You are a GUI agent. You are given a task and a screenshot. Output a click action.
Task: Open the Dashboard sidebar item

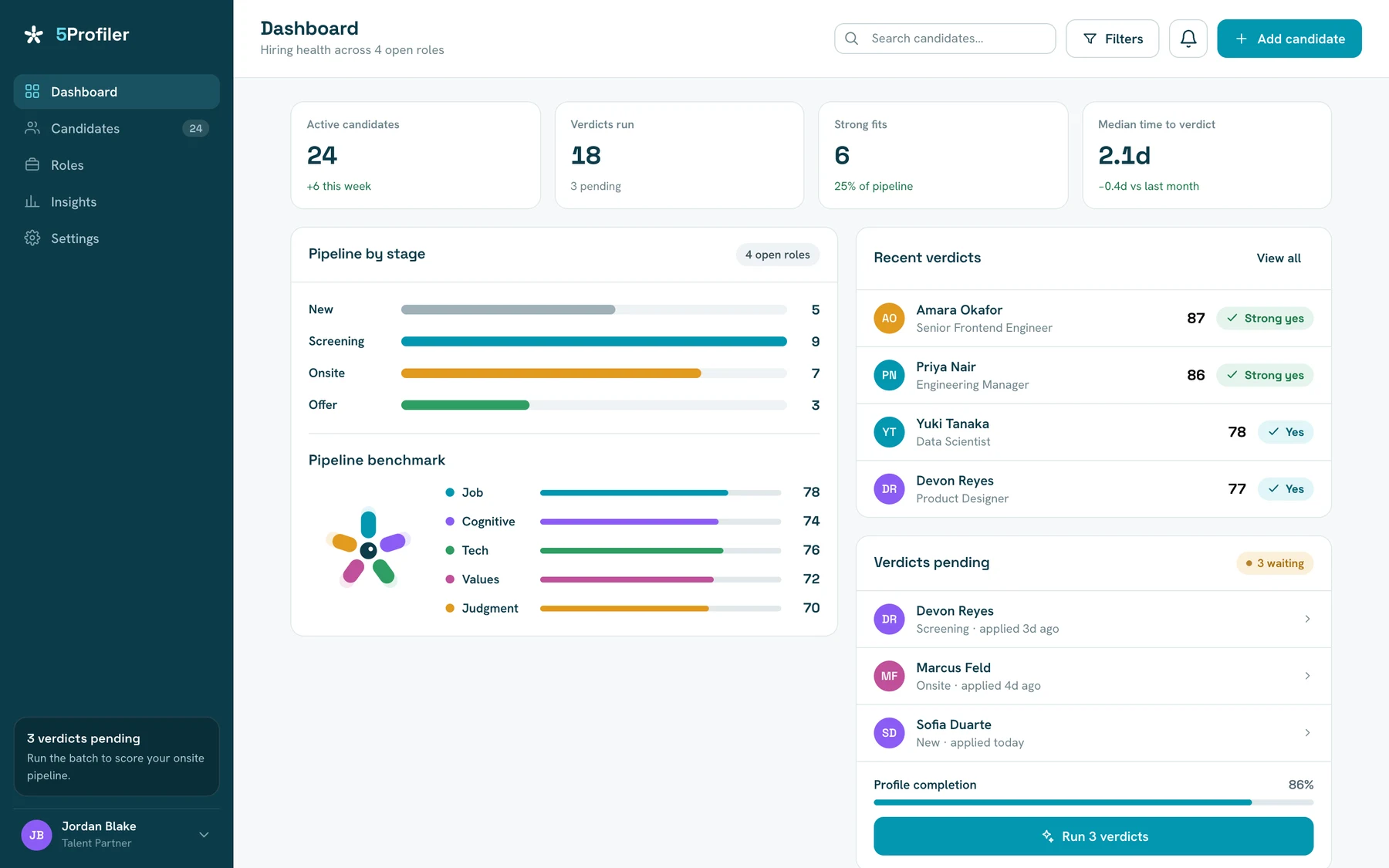click(117, 92)
